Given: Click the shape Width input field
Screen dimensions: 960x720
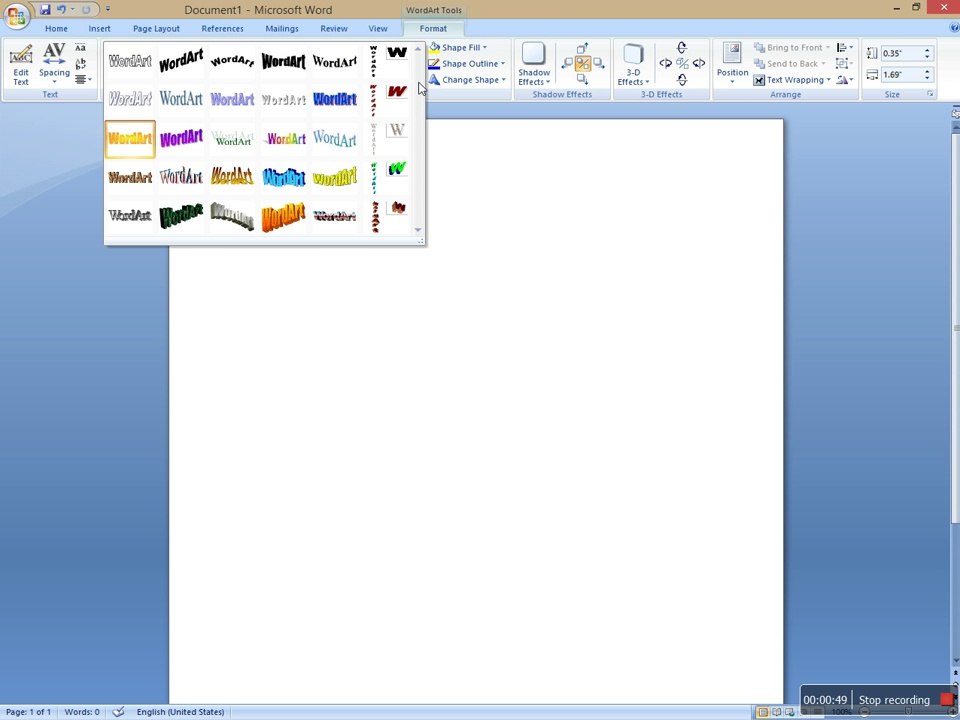Looking at the screenshot, I should coord(901,75).
